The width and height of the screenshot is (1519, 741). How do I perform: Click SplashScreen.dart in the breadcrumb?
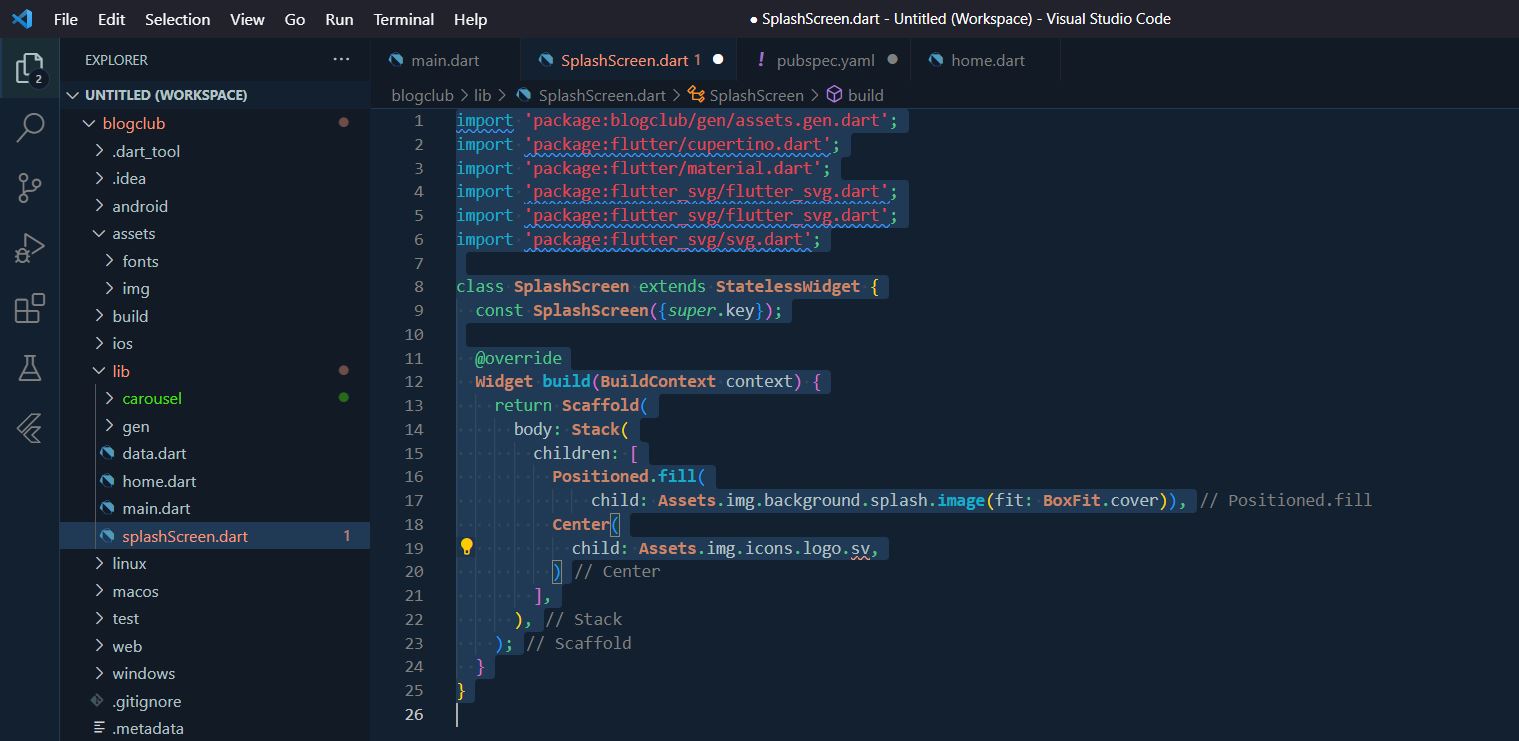coord(601,95)
